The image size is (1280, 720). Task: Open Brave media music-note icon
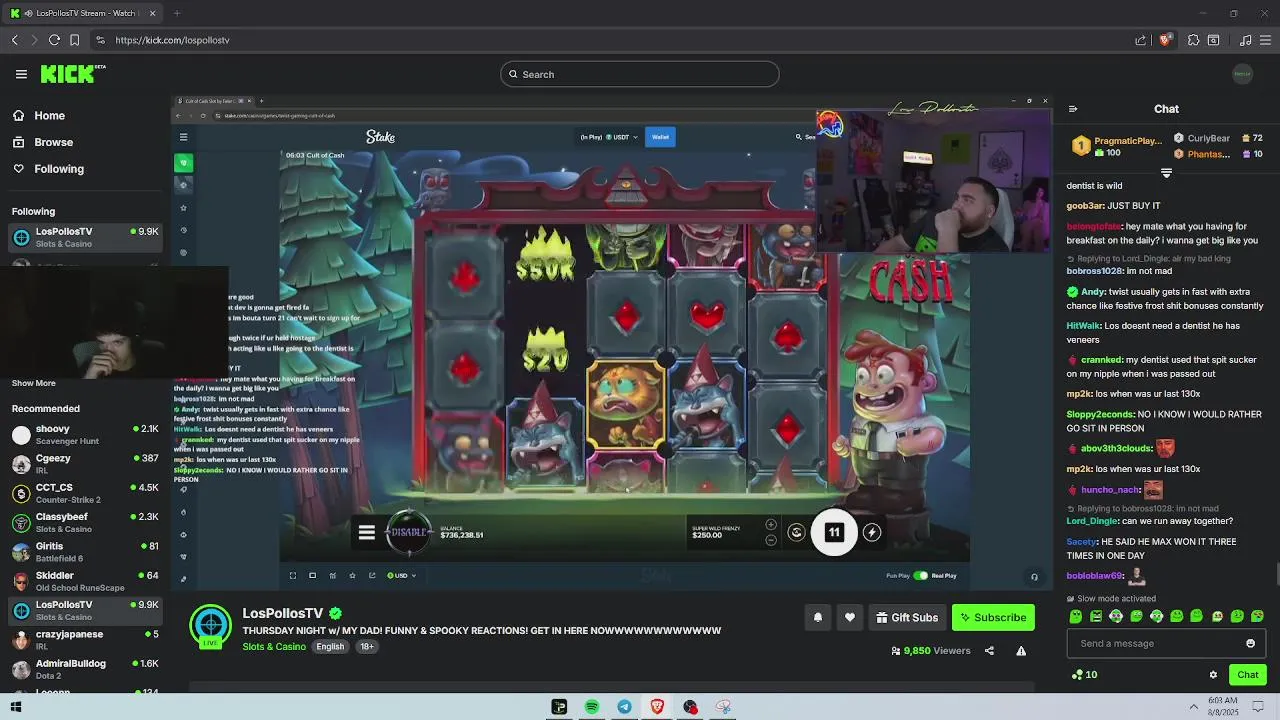point(1245,40)
